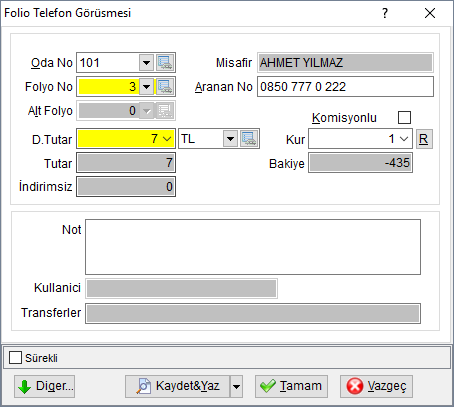Screen dimensions: 454x407
Task: Open the Kur dropdown chevron
Action: [x=404, y=139]
